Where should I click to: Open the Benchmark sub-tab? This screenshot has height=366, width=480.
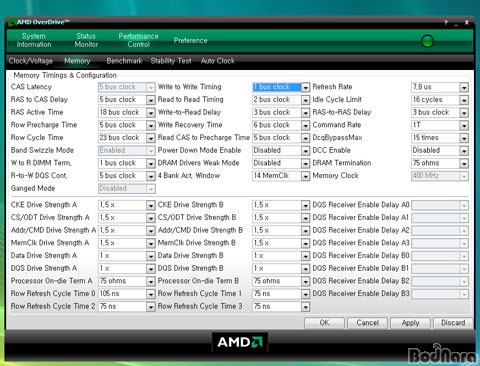point(124,61)
